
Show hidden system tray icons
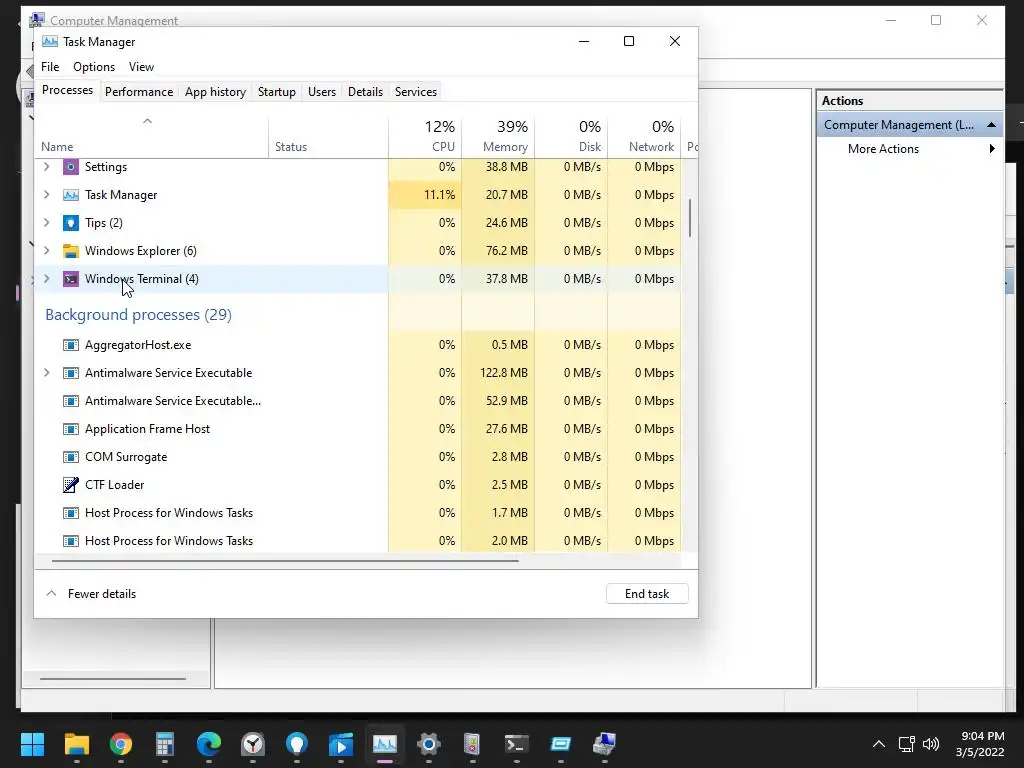pos(879,744)
